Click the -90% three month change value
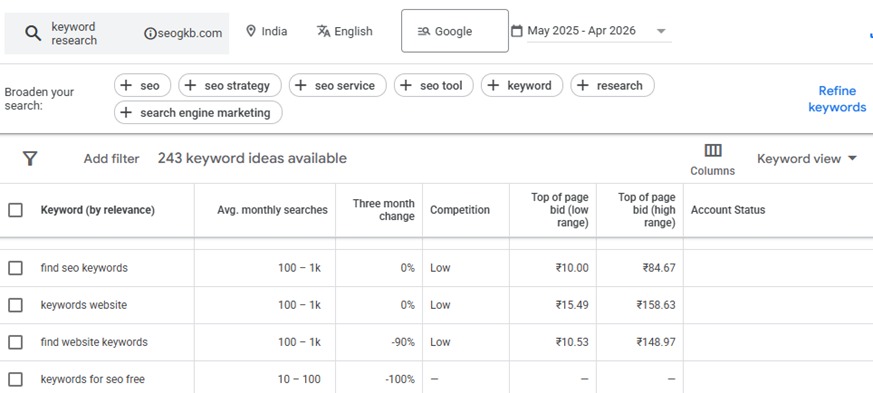 tap(403, 342)
